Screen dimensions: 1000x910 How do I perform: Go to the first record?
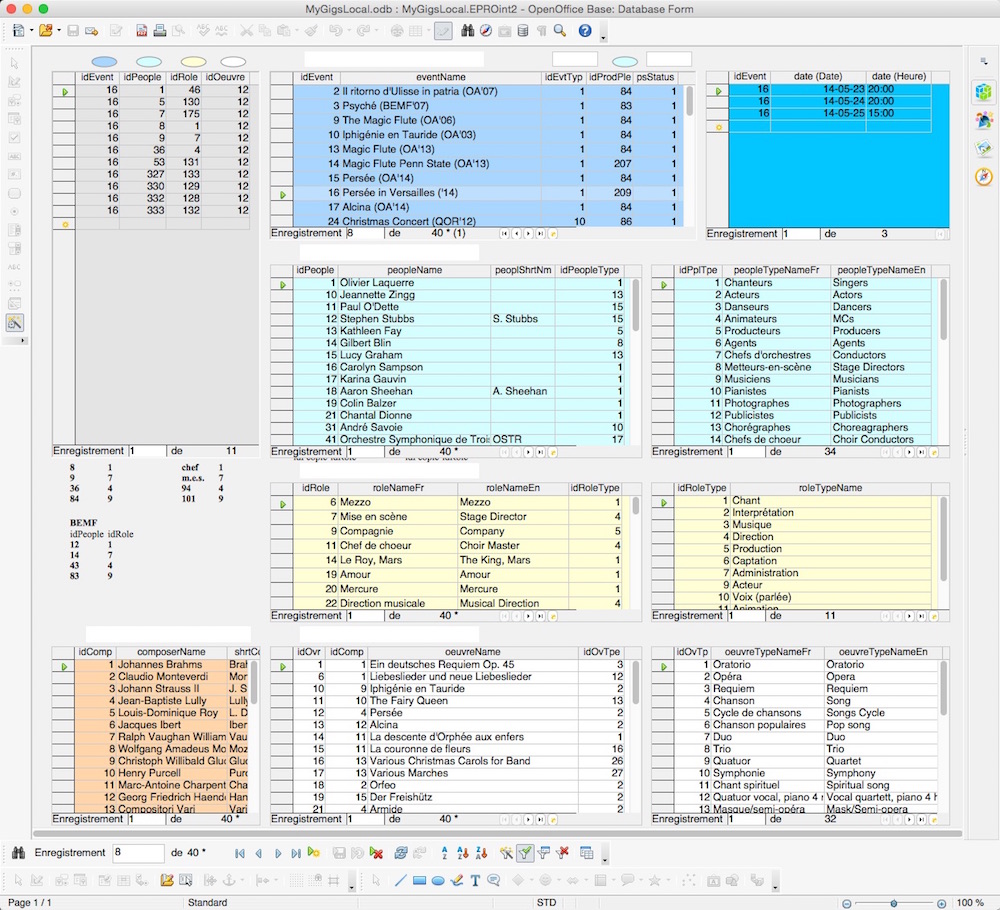(x=239, y=853)
